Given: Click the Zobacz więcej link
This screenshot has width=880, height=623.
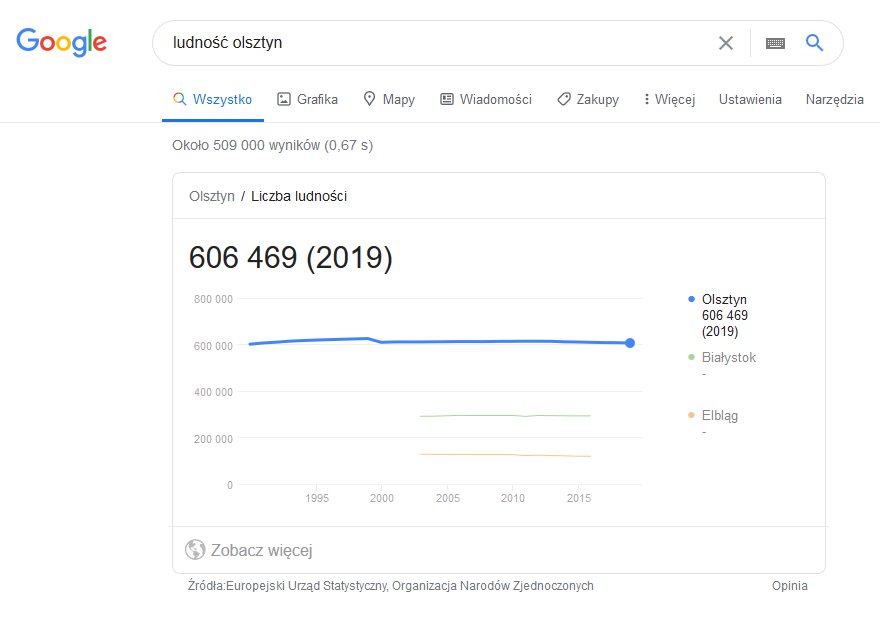Looking at the screenshot, I should (262, 550).
